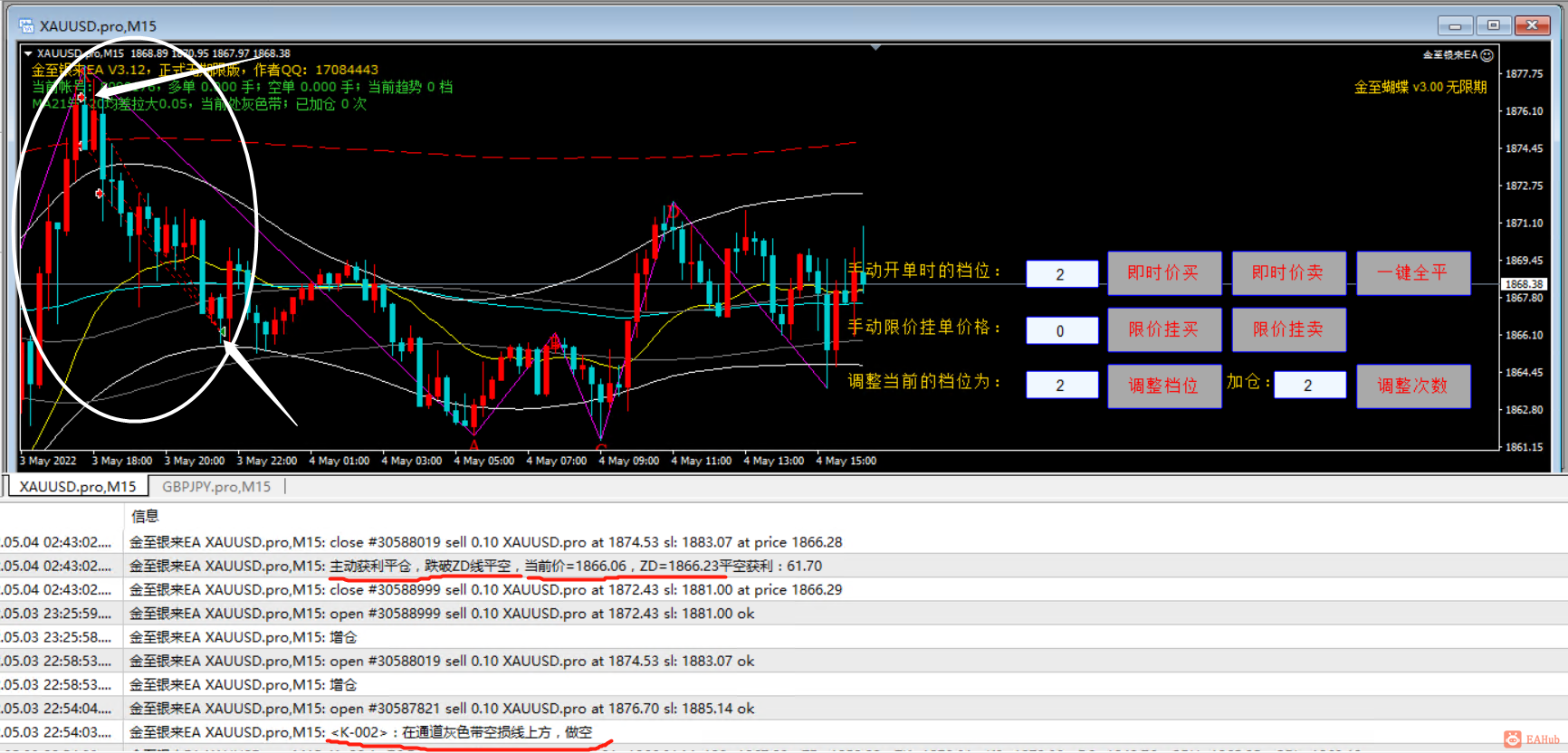Click price scale label 1862.80
This screenshot has width=1568, height=753.
pyautogui.click(x=1524, y=410)
